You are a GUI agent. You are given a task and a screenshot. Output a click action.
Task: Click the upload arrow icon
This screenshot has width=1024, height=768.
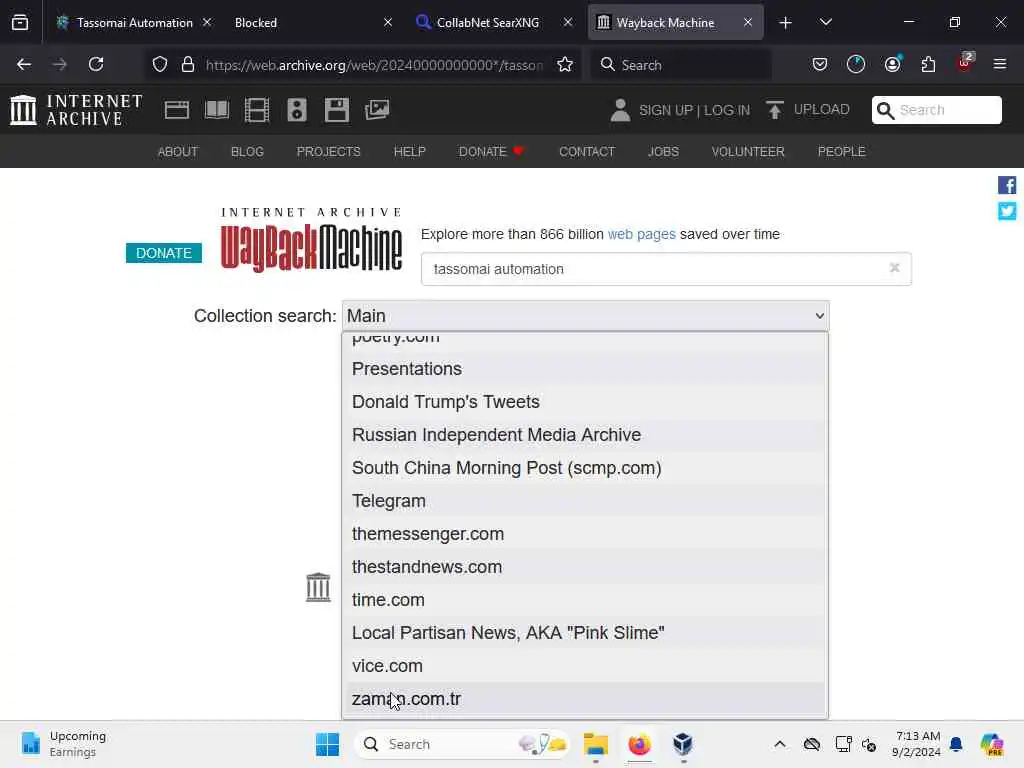[x=775, y=110]
